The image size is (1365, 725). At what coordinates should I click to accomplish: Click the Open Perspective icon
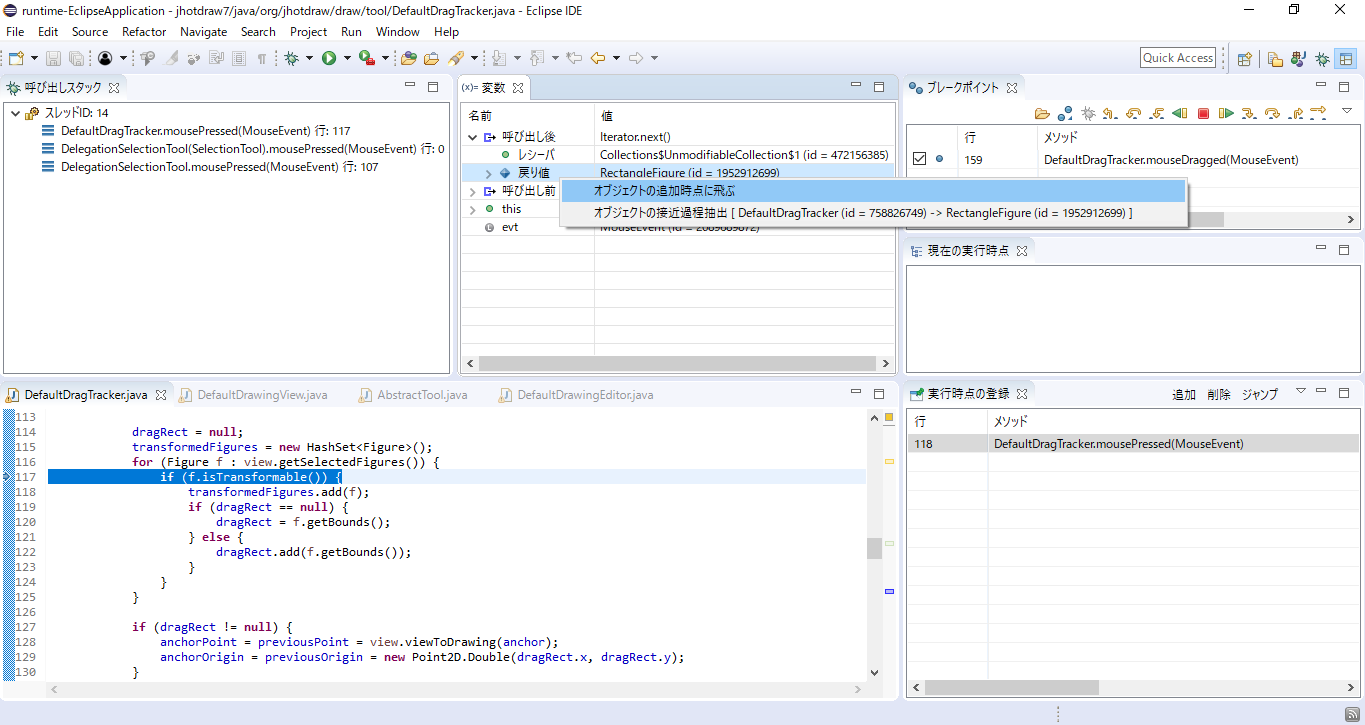click(x=1245, y=58)
